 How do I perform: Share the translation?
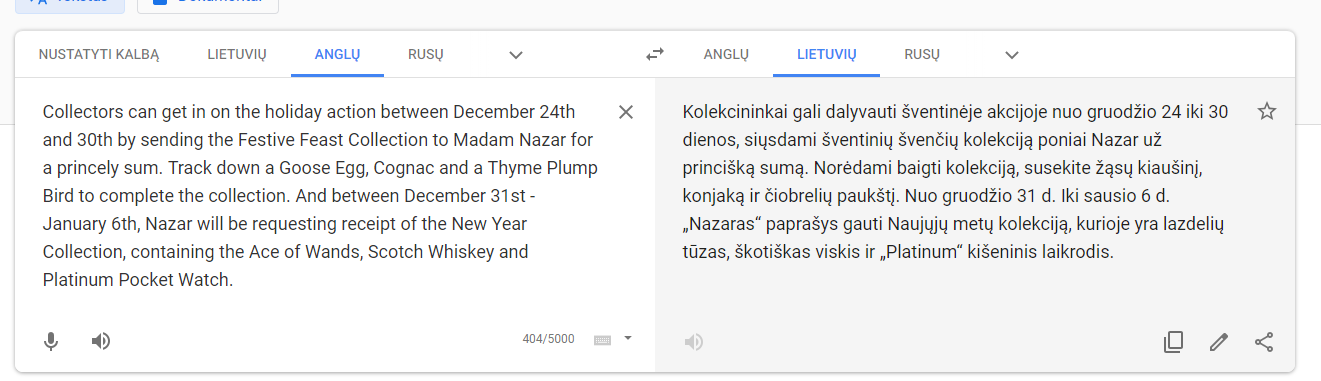1264,342
